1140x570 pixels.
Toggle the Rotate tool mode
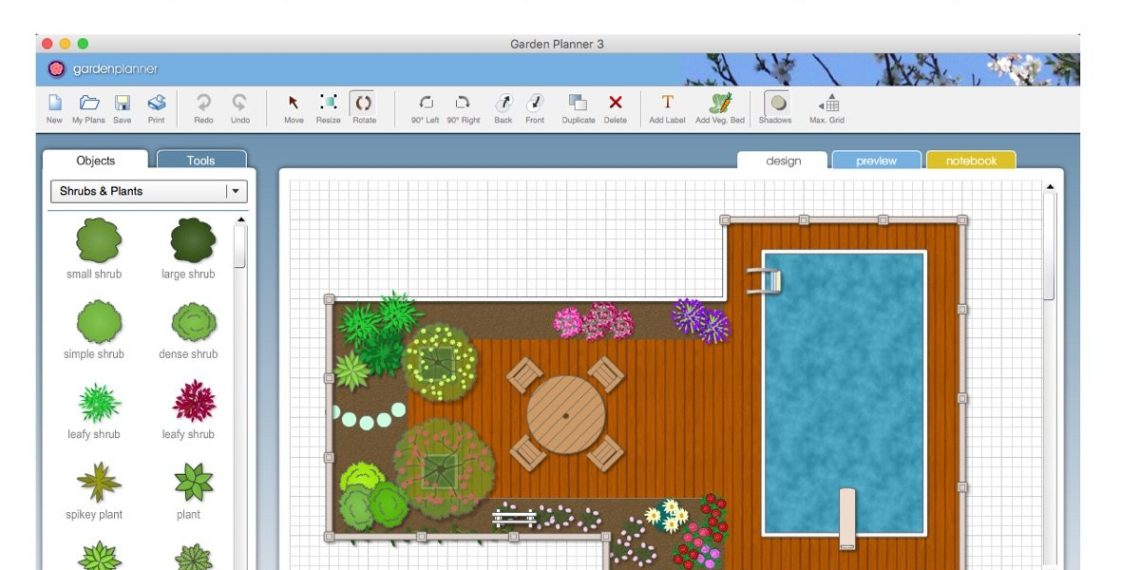pyautogui.click(x=364, y=104)
